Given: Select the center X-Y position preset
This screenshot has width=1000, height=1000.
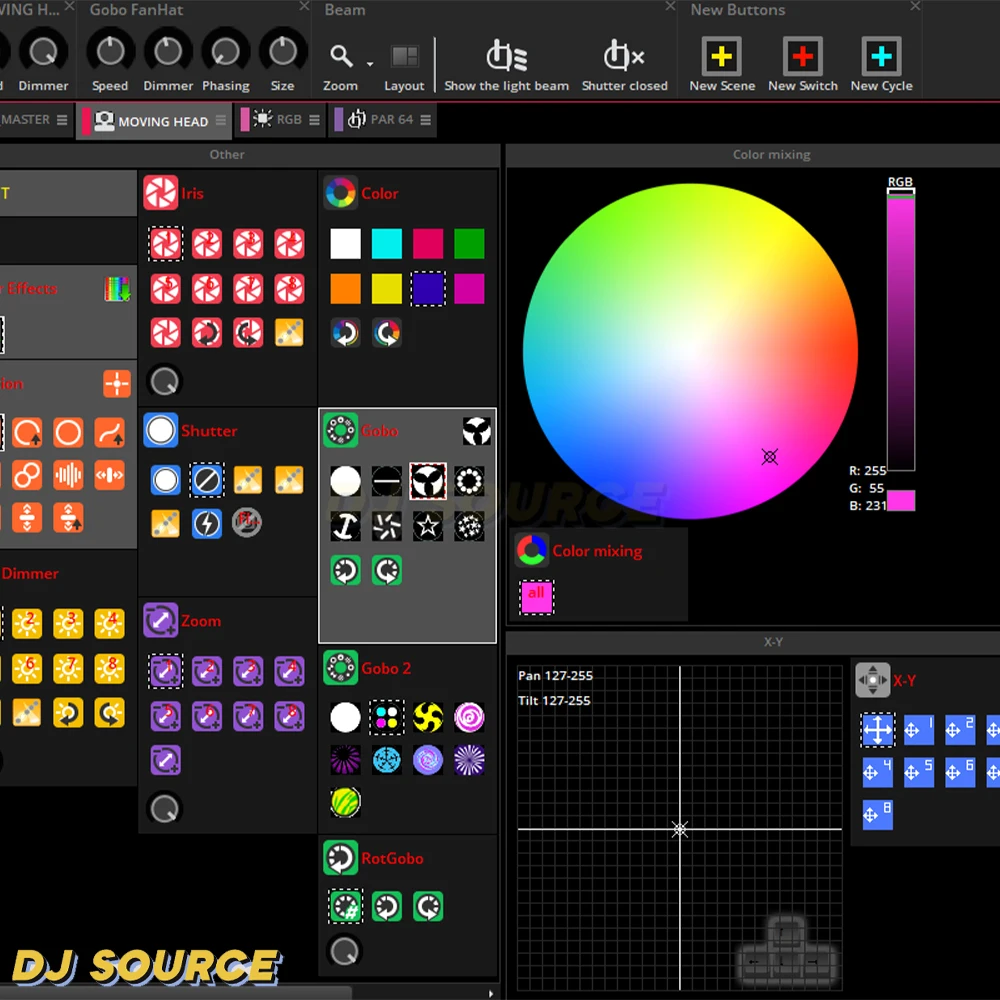Looking at the screenshot, I should coord(877,730).
